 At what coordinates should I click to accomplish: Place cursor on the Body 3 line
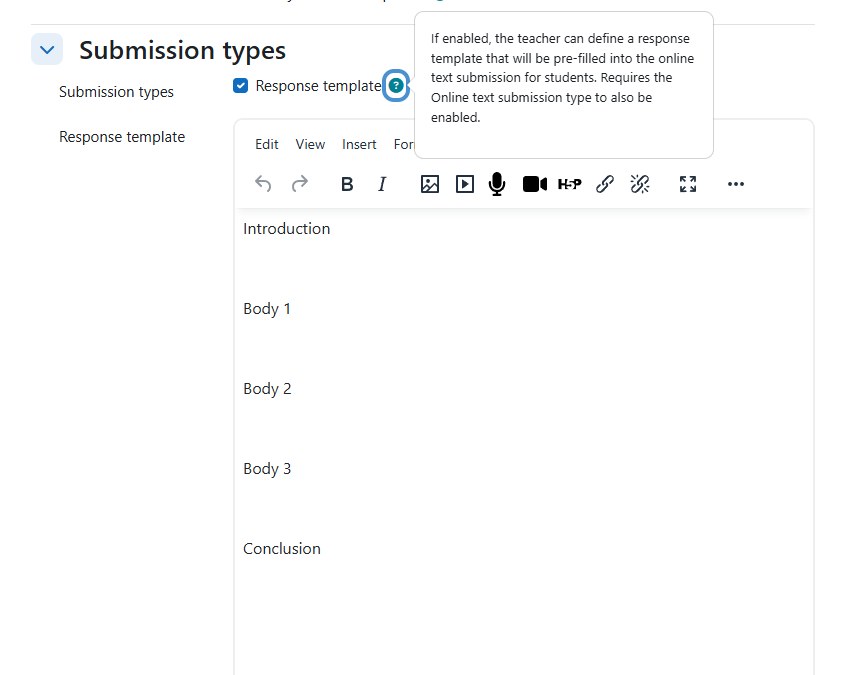(267, 469)
